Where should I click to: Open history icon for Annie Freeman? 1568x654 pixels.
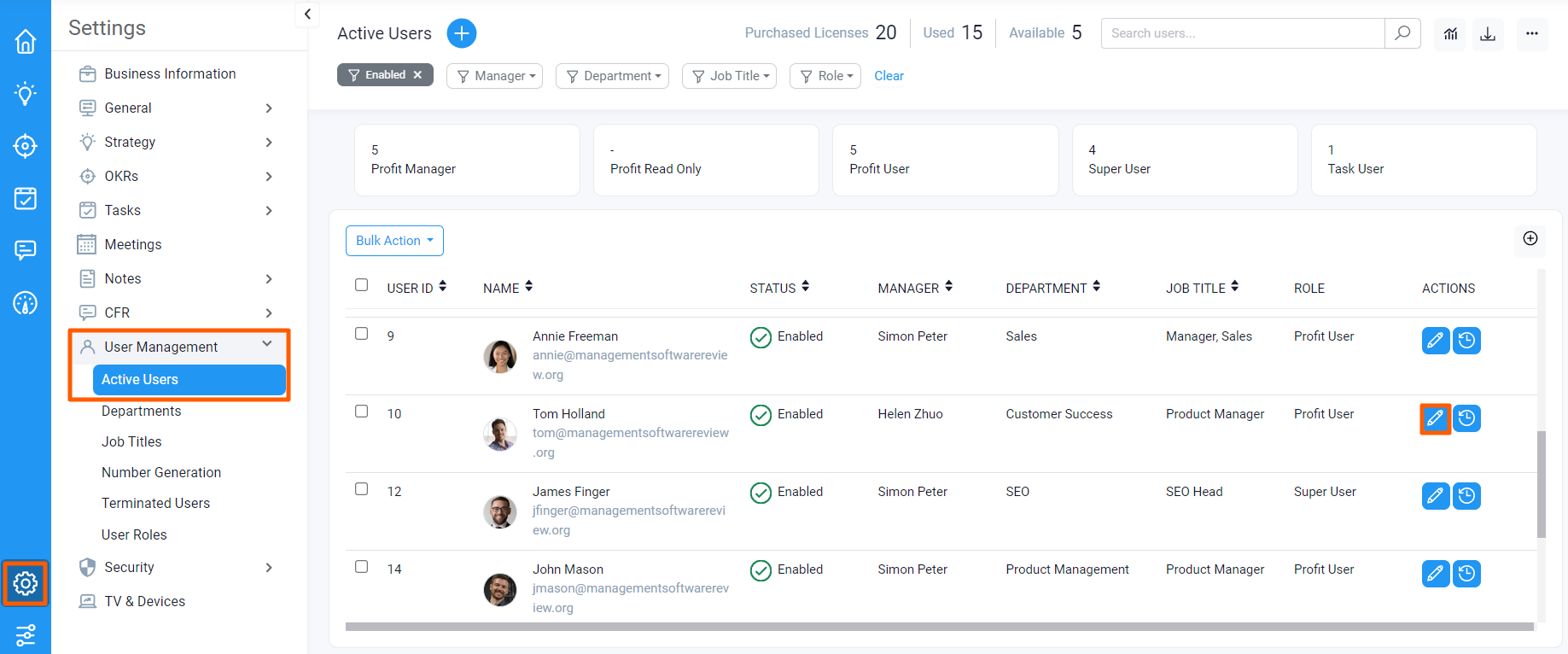1466,341
